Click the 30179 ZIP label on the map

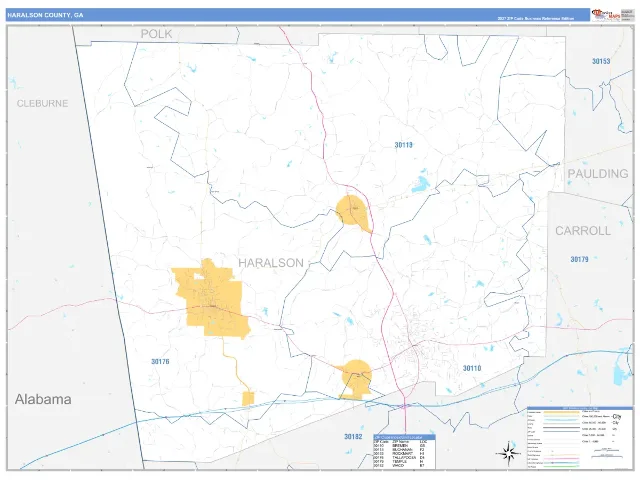[x=580, y=259]
